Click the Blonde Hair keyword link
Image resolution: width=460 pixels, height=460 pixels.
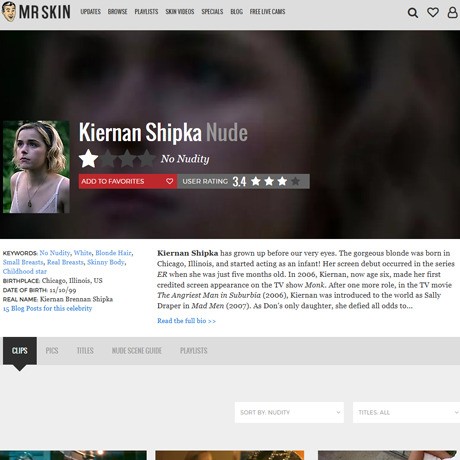point(113,253)
